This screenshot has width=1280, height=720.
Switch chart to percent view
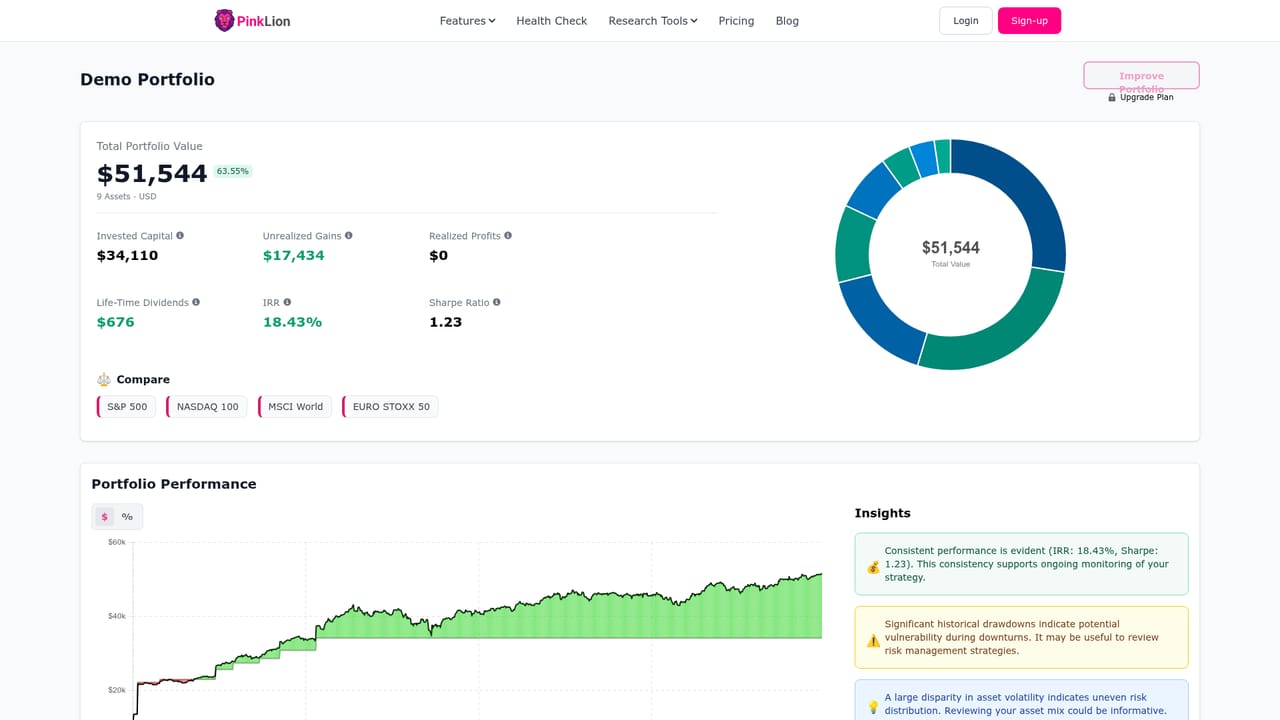127,517
